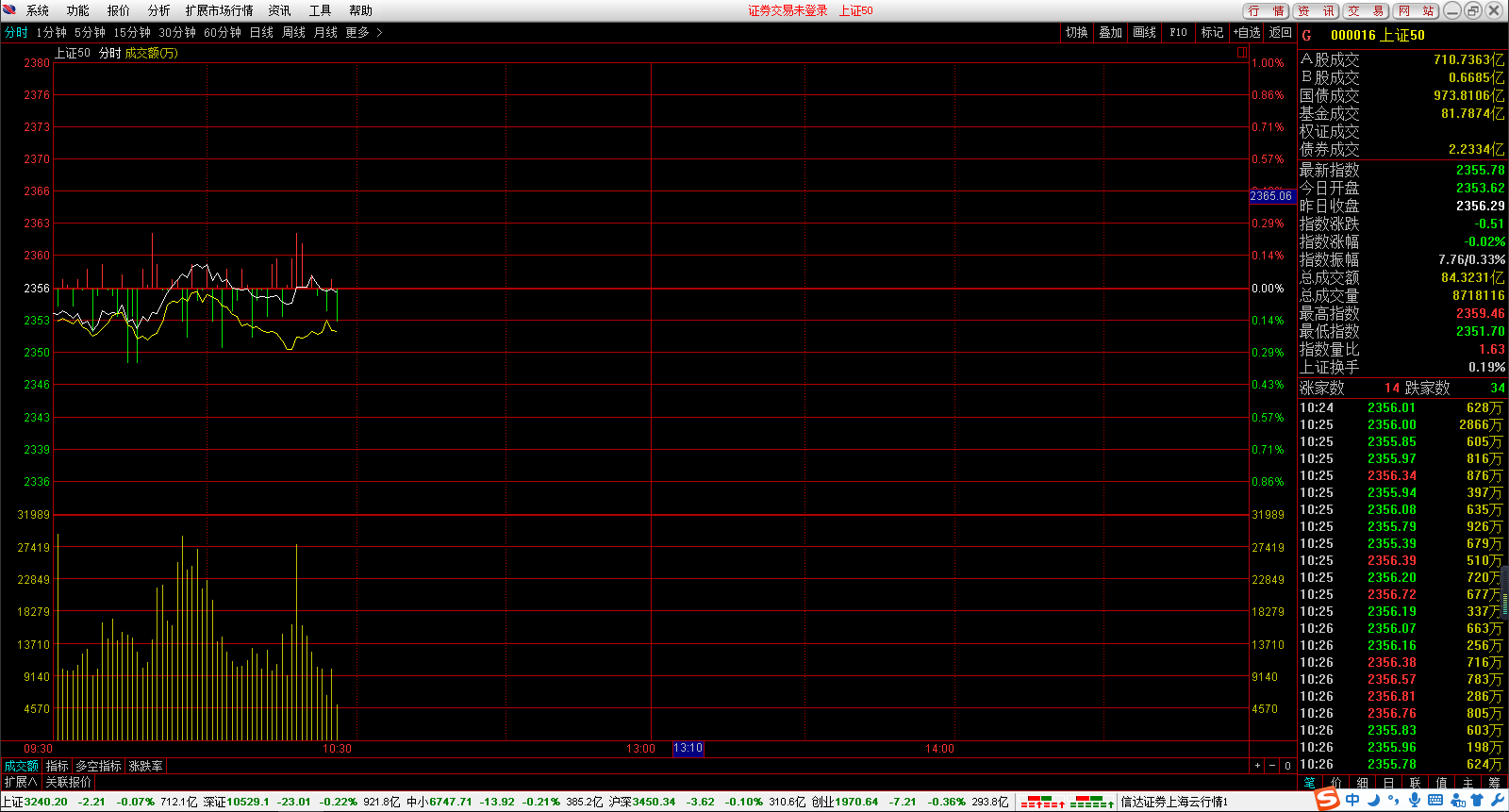1509x812 pixels.
Task: Open the 切换 switch dropdown
Action: 1076,32
